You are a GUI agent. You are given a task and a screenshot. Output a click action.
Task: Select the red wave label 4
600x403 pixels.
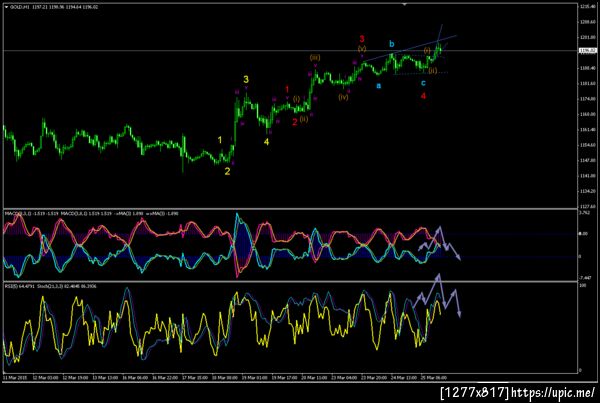pos(423,96)
